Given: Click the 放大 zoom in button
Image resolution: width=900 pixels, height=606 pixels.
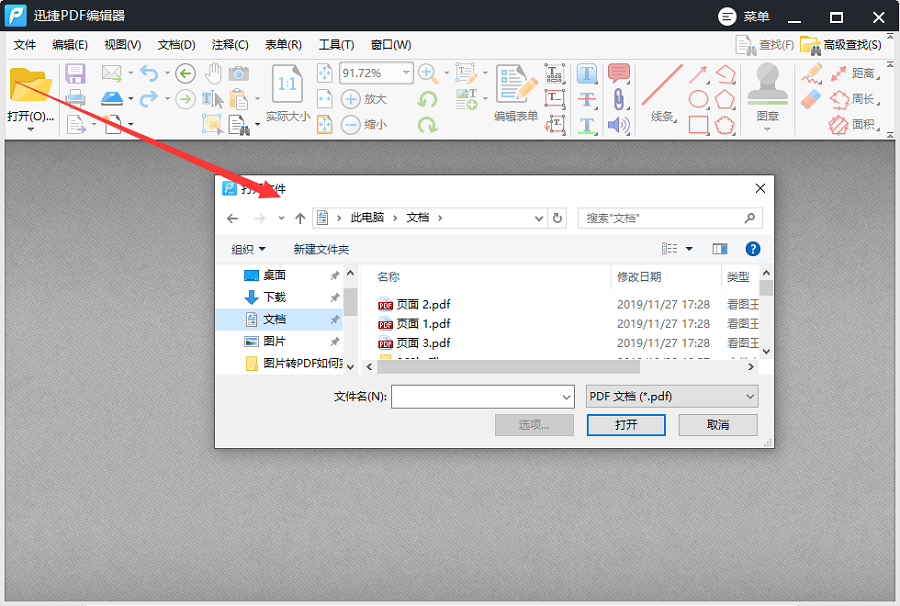Looking at the screenshot, I should (x=364, y=99).
